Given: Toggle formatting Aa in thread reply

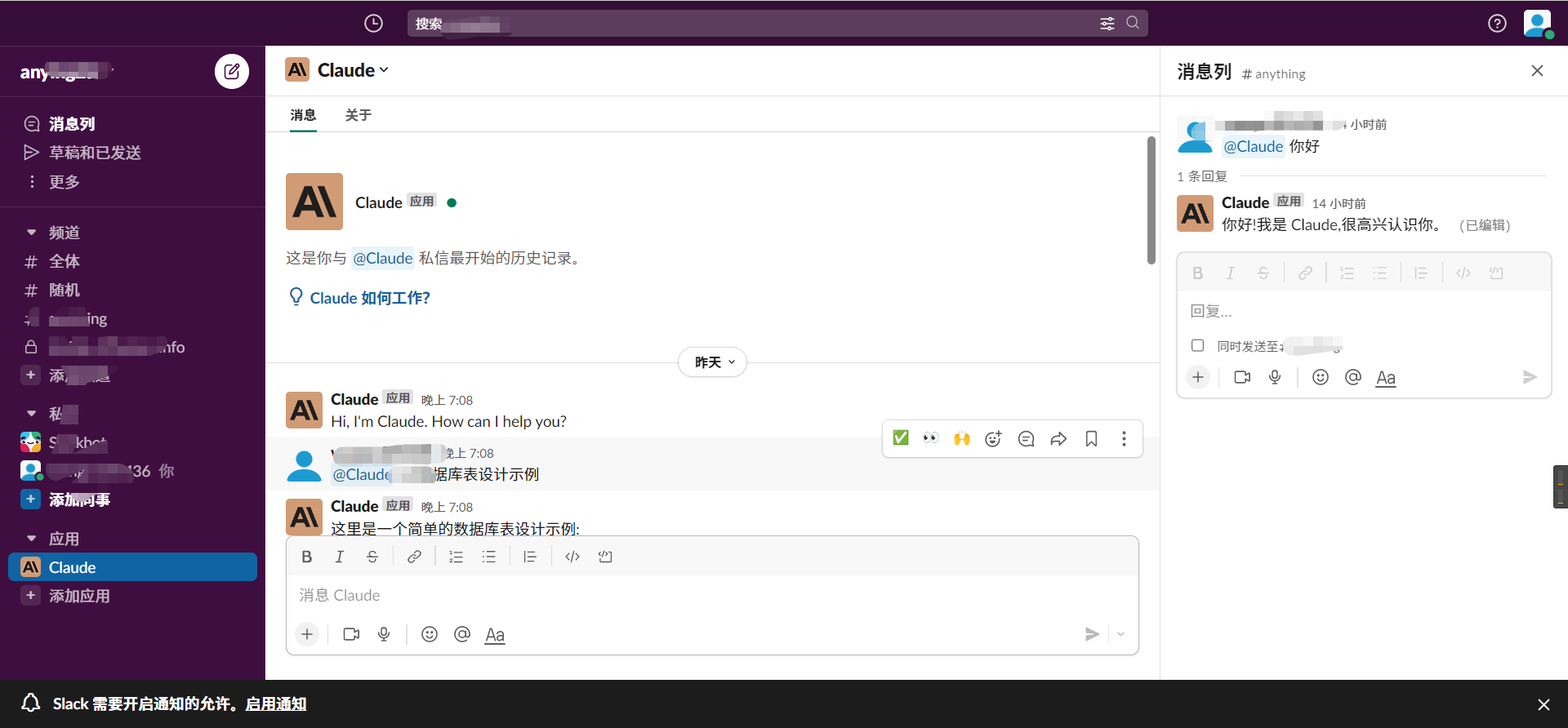Looking at the screenshot, I should (x=1386, y=378).
